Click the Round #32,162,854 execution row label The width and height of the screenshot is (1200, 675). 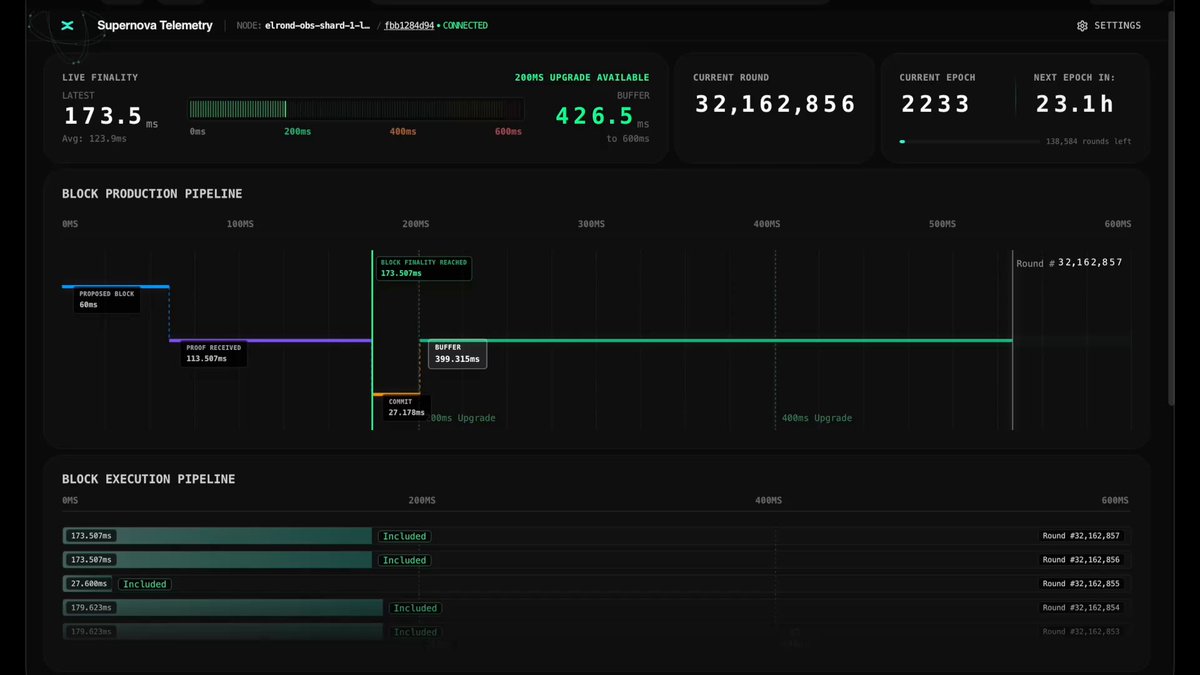[1081, 608]
